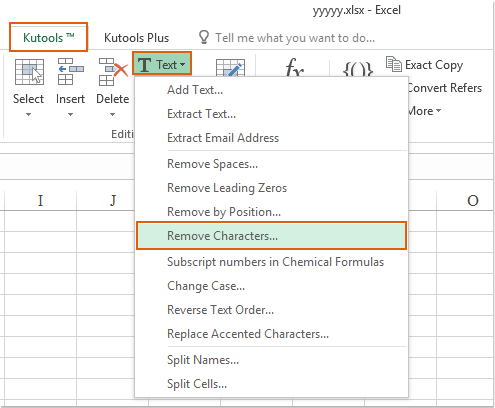Choose Replace Accented Characters

[x=271, y=334]
